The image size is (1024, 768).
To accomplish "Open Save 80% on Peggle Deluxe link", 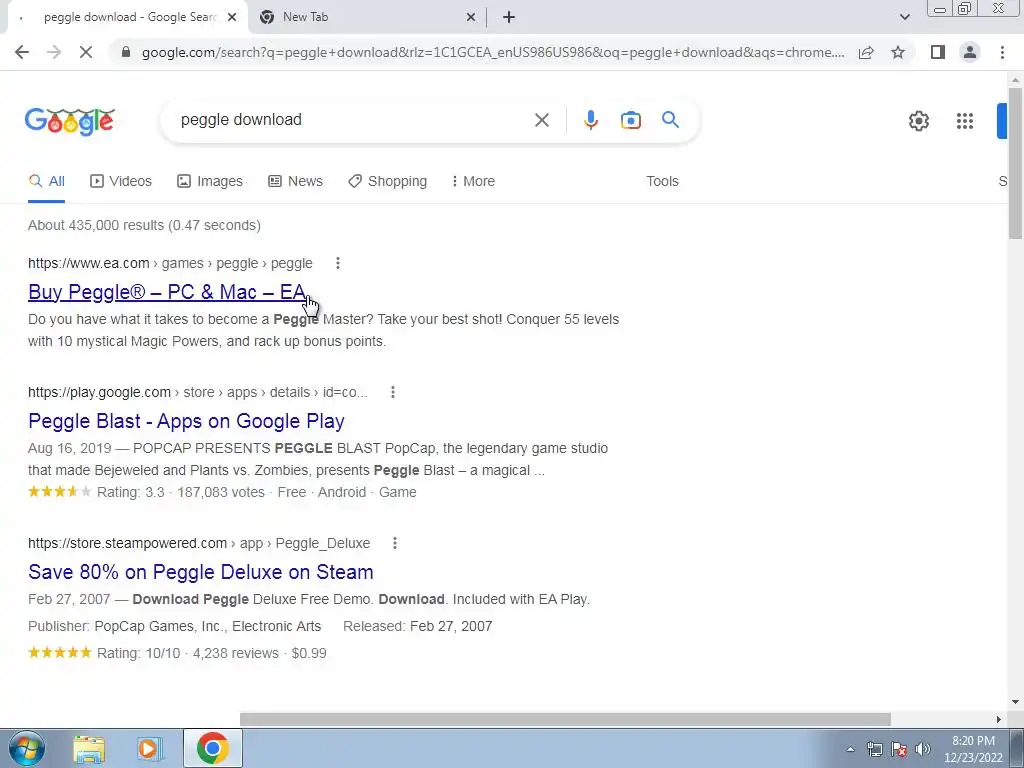I will pyautogui.click(x=200, y=572).
